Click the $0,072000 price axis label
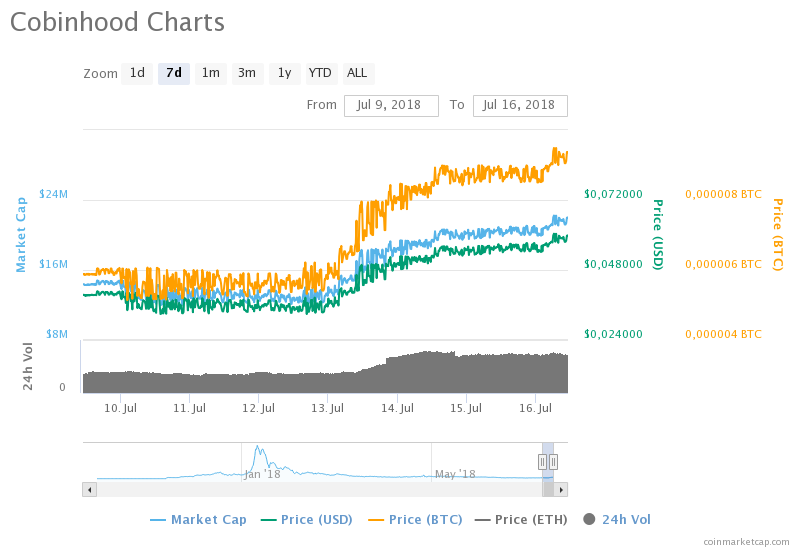The image size is (800, 550). [x=613, y=194]
